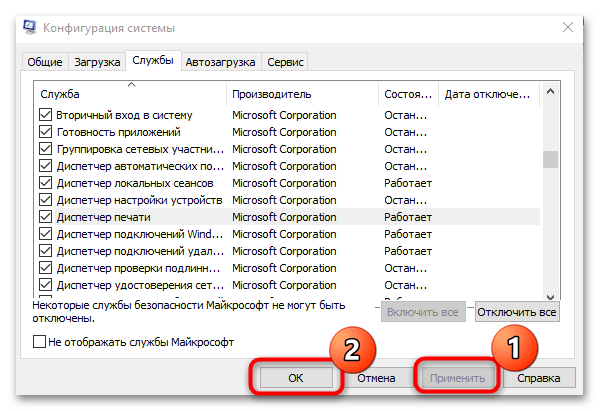This screenshot has width=600, height=411.
Task: Click Microsoft Corporation in Диспетчер удостоверения row
Action: point(284,285)
